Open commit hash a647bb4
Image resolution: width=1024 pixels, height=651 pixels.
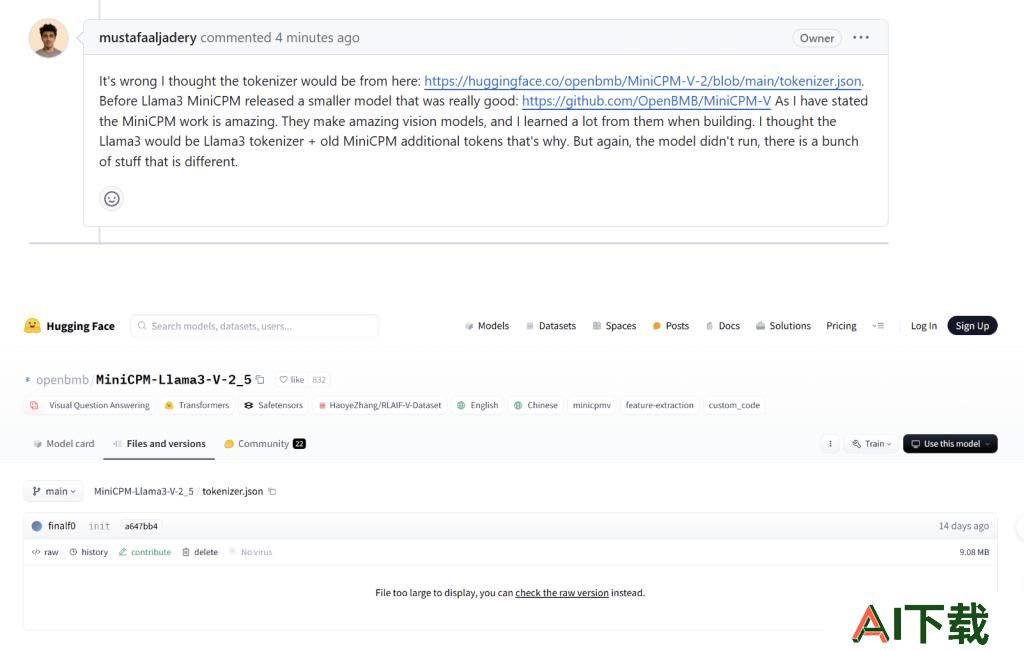click(x=141, y=526)
